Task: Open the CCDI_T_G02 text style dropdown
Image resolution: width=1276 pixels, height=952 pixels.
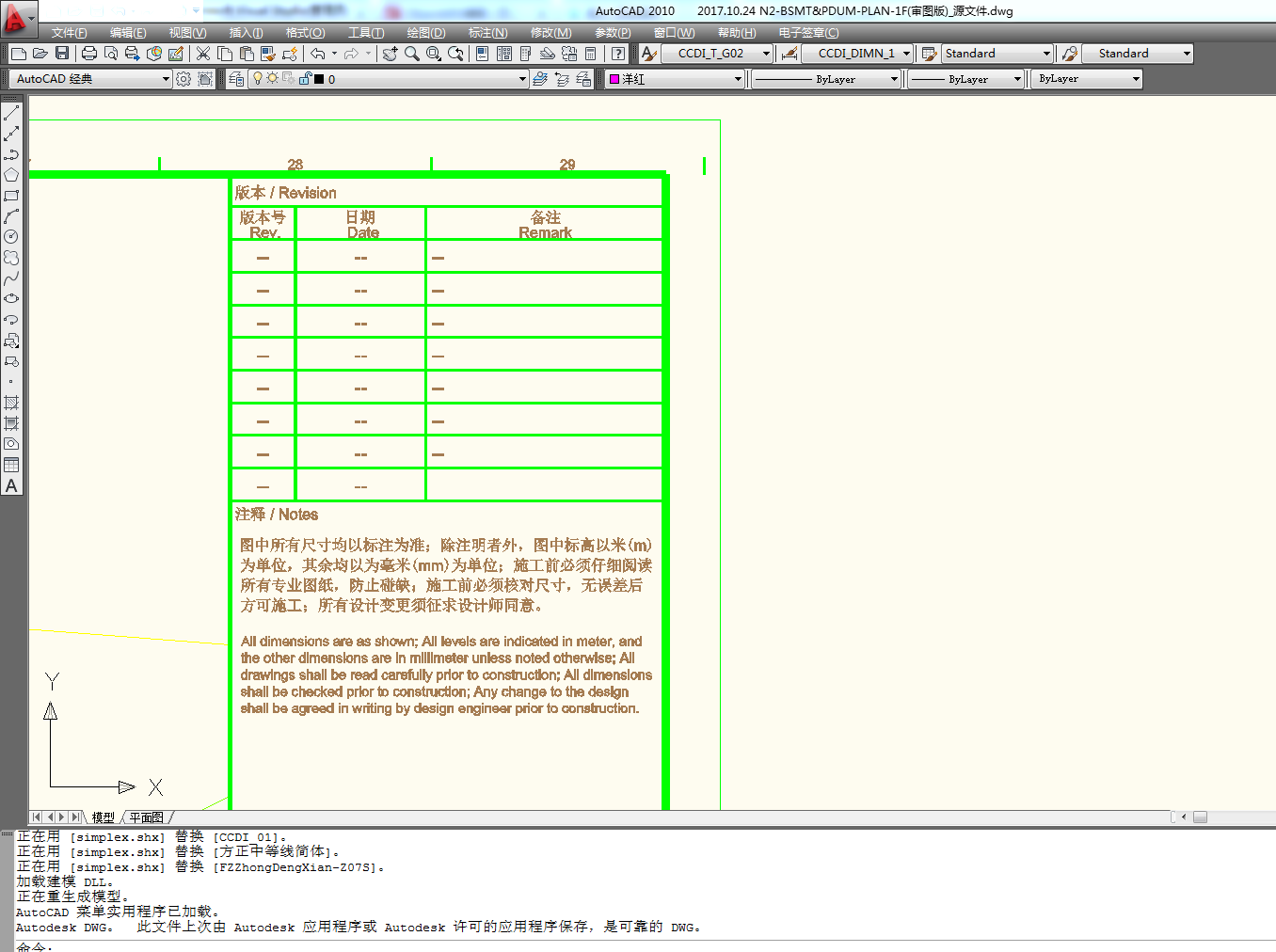Action: pyautogui.click(x=766, y=54)
